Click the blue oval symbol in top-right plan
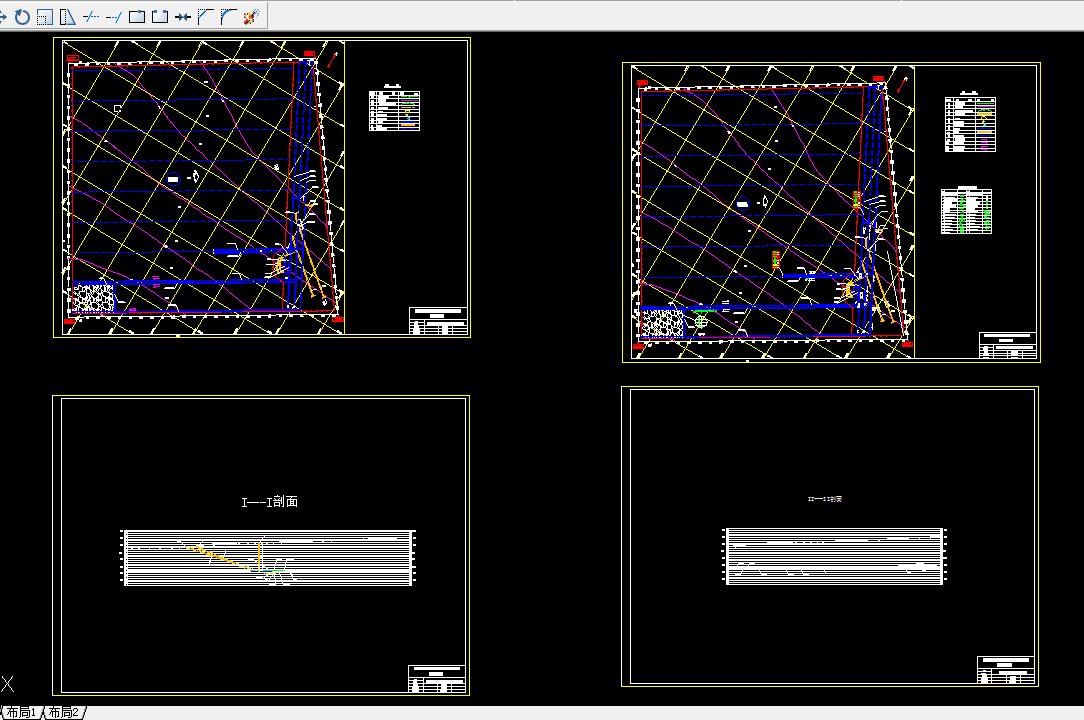The height and width of the screenshot is (720, 1084). pos(742,204)
